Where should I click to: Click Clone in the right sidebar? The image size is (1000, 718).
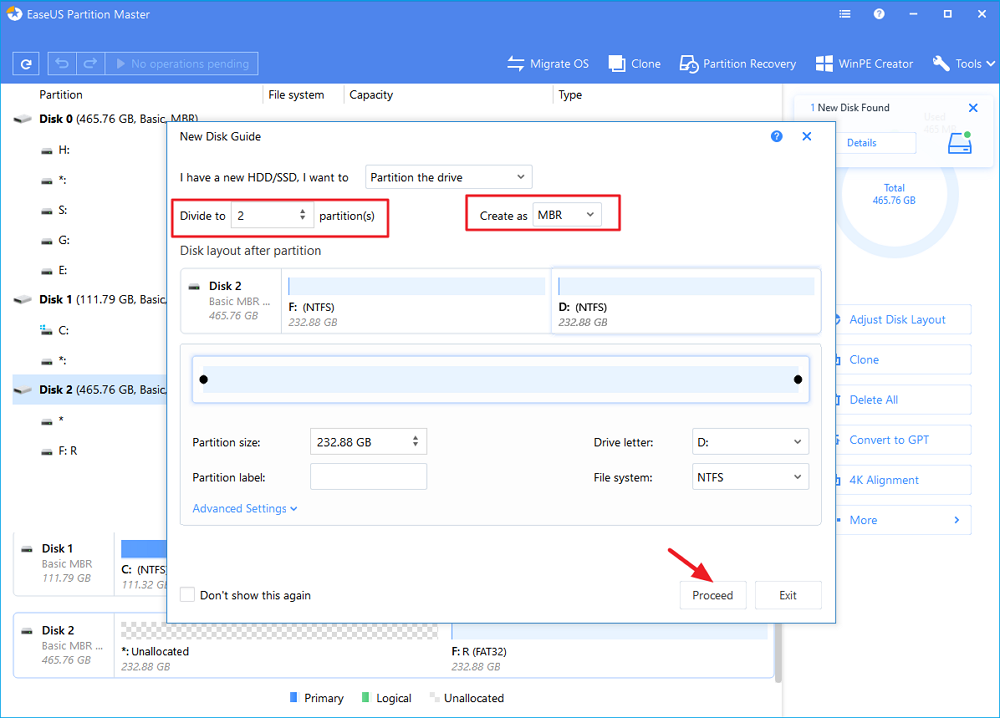[x=903, y=360]
